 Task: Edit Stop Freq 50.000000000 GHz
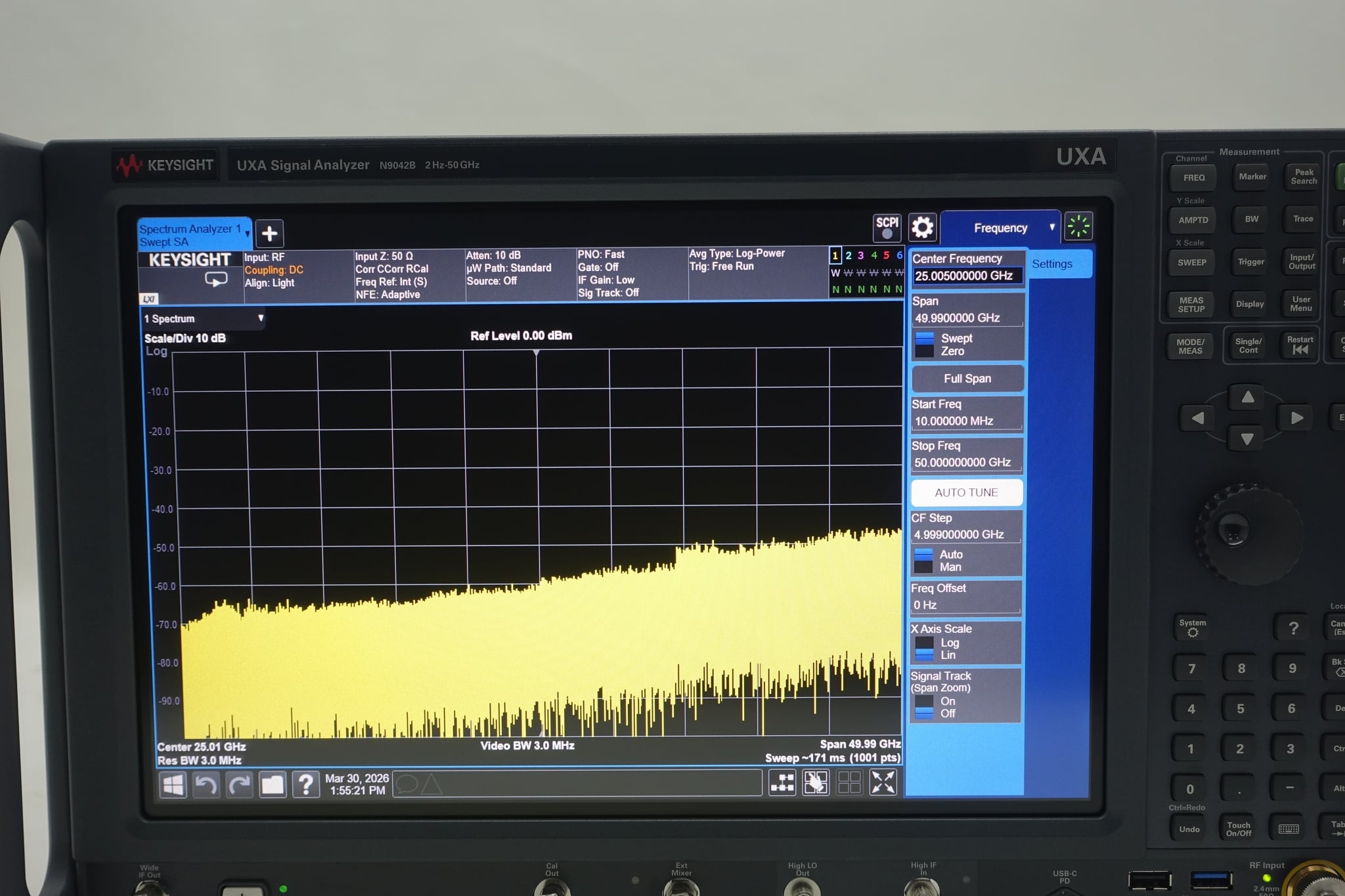pyautogui.click(x=967, y=462)
